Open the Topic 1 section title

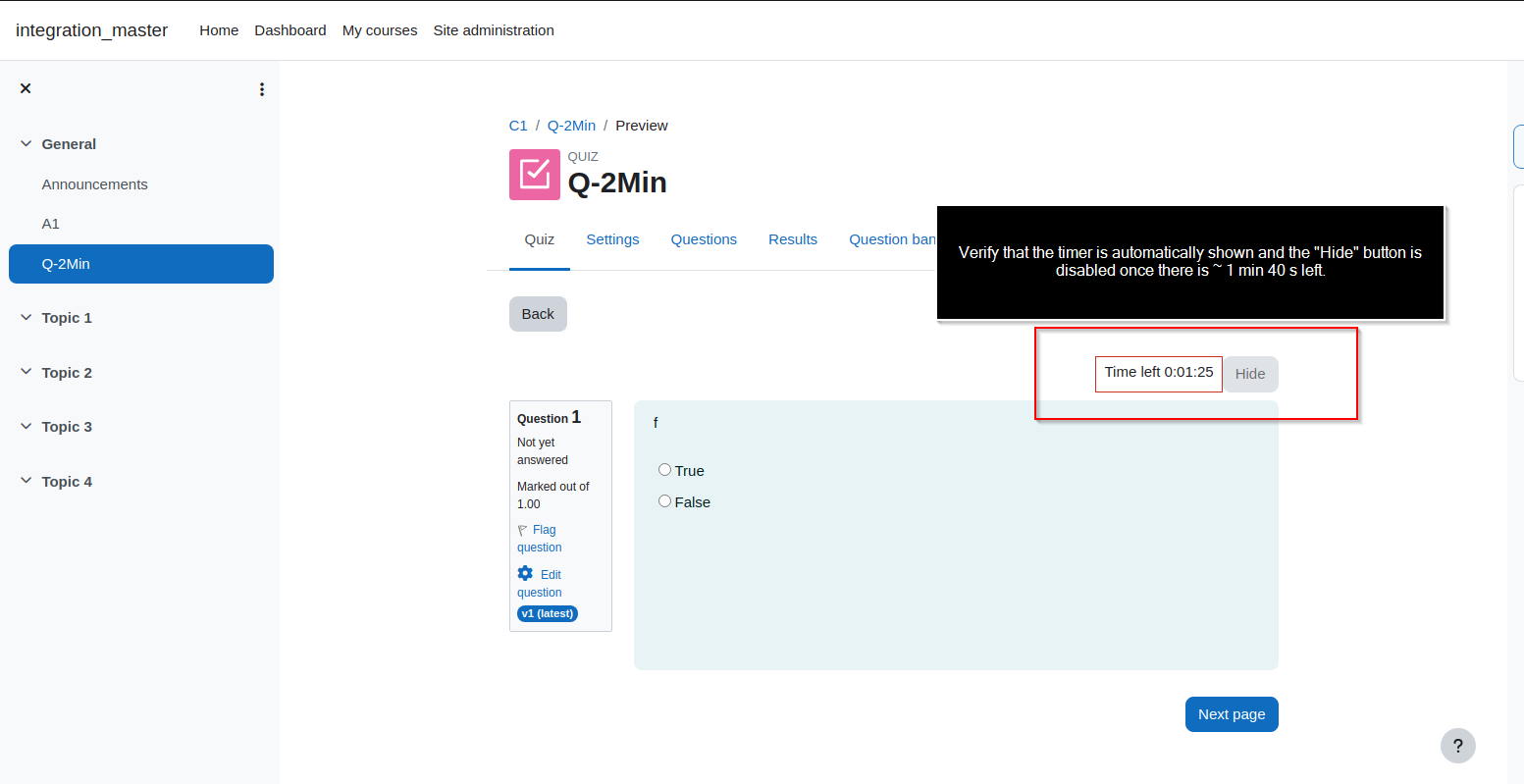[67, 318]
